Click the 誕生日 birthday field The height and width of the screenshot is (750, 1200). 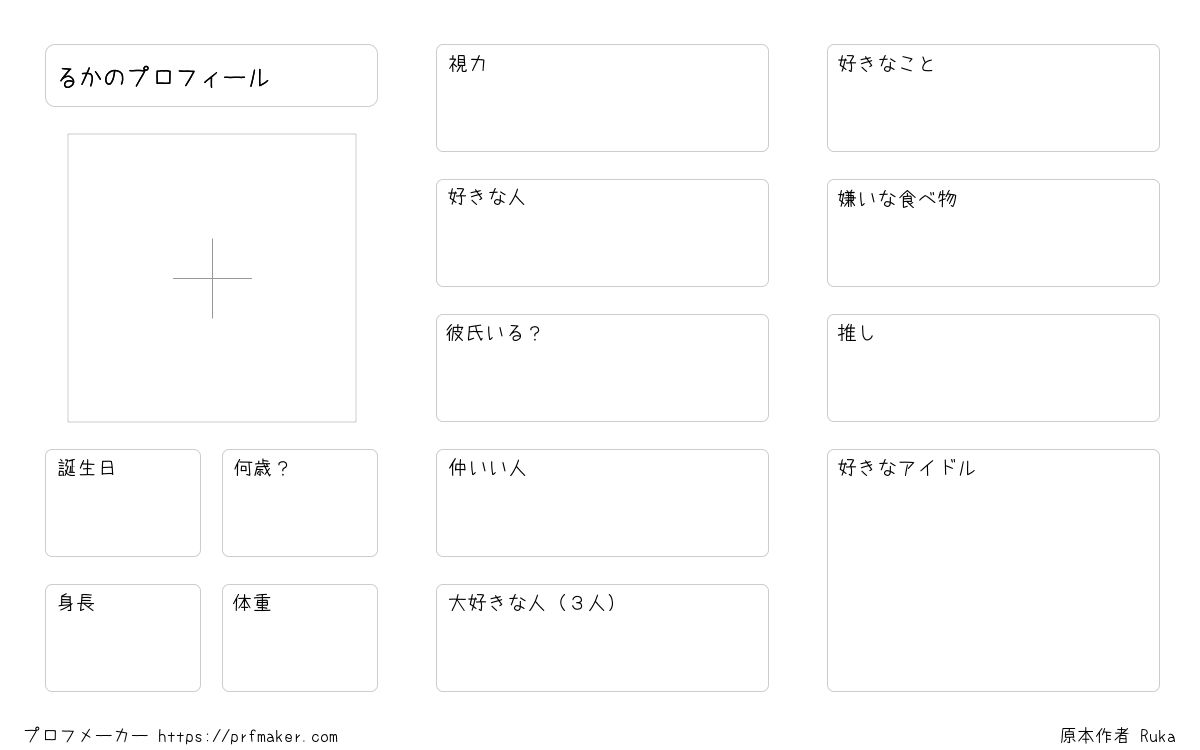click(x=123, y=503)
